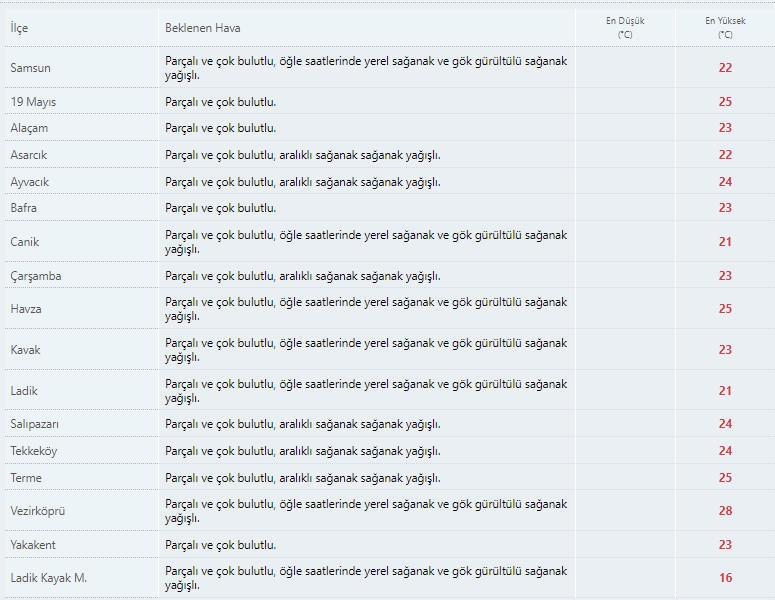Click Samsun's weather forecast description
This screenshot has width=775, height=600.
pos(366,68)
